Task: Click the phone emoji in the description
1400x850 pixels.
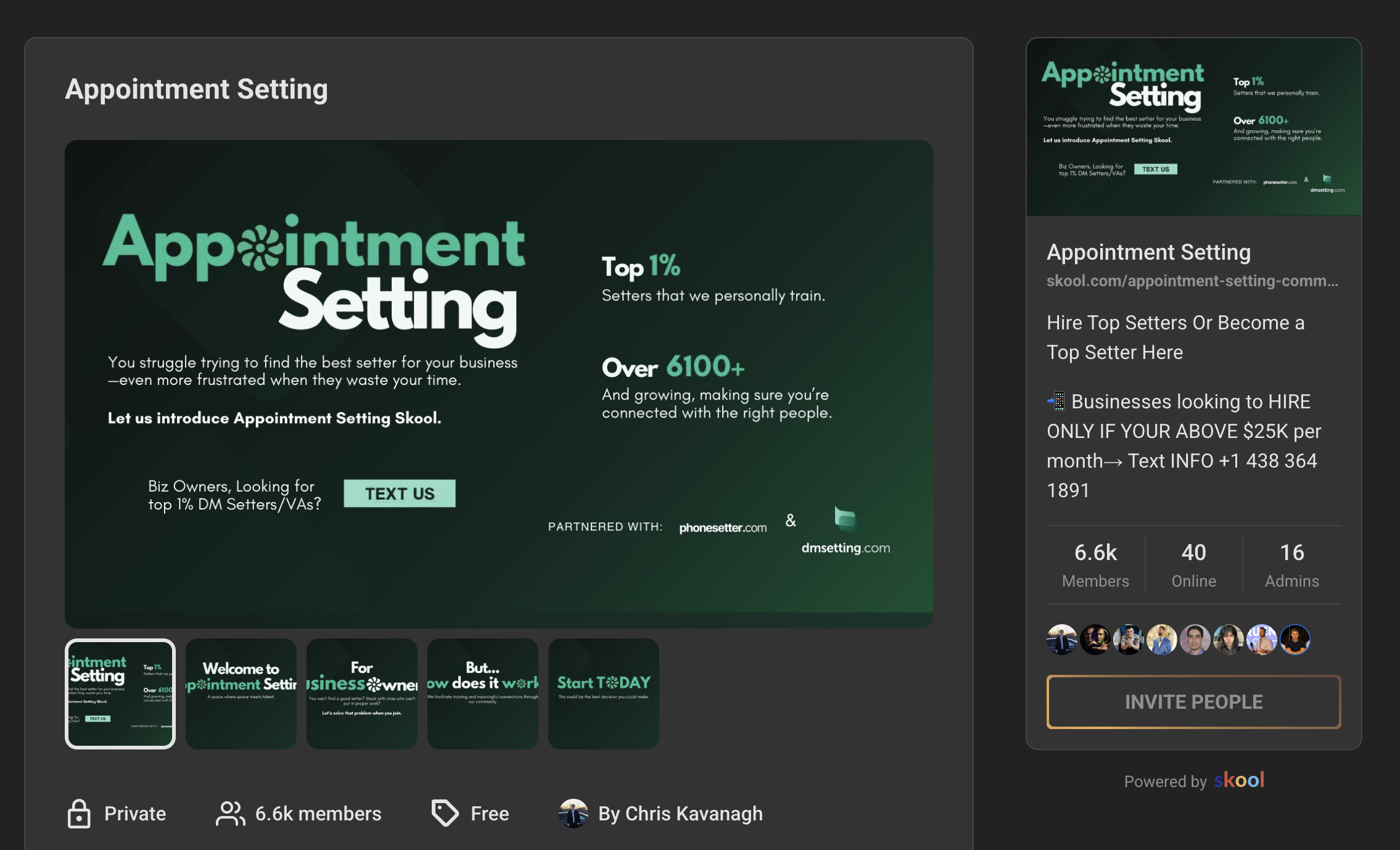Action: [1056, 401]
